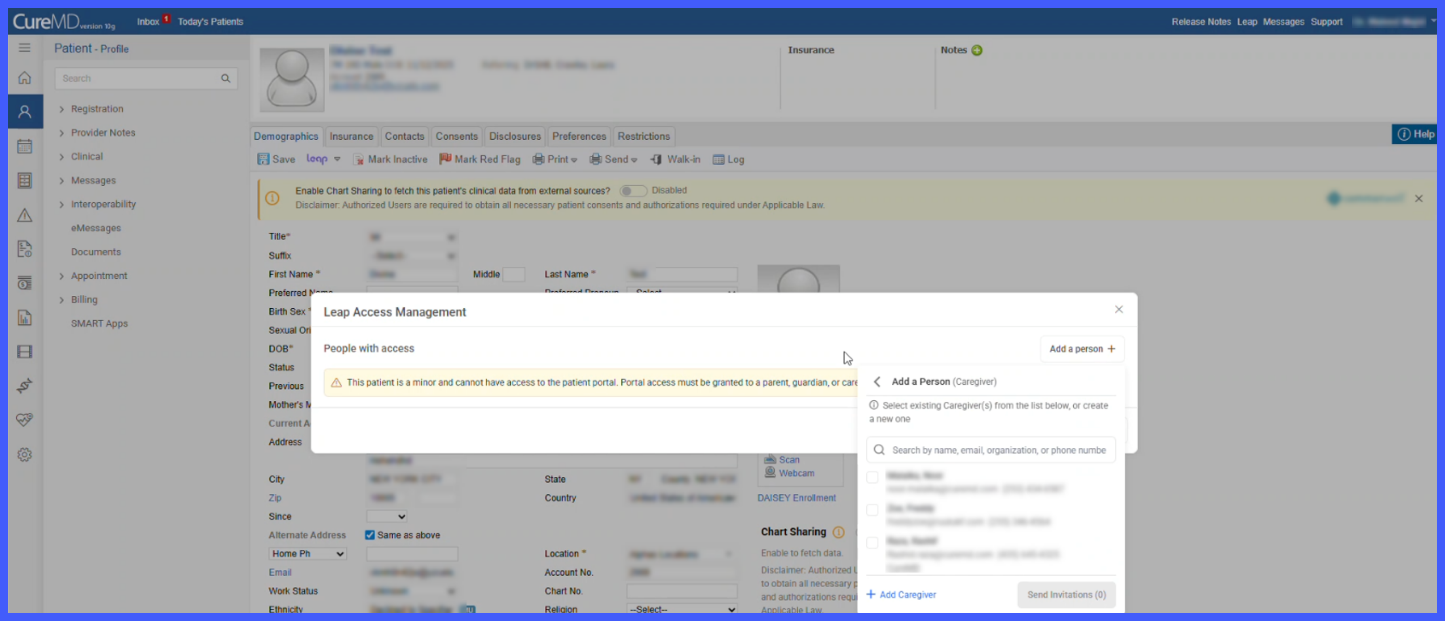Open the settings gear in left sidebar
The image size is (1445, 621).
[25, 454]
